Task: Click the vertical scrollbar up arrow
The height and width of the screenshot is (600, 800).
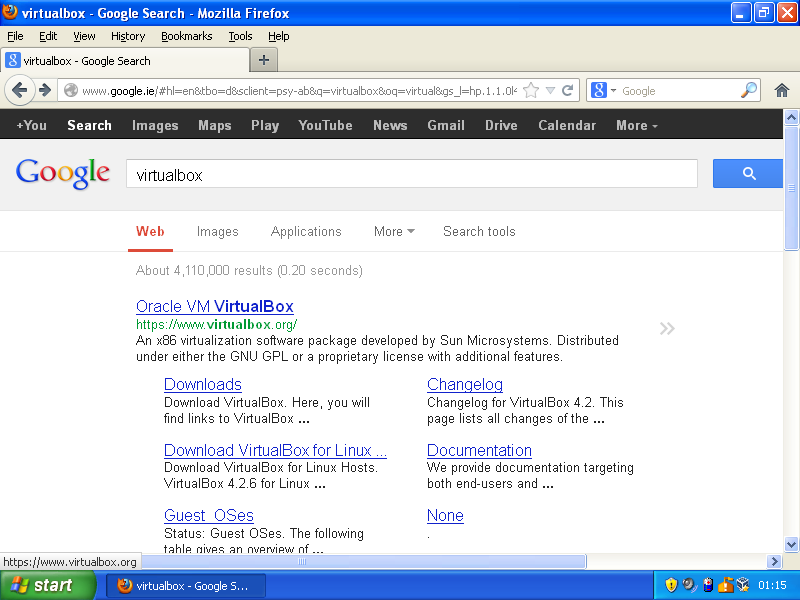Action: pyautogui.click(x=791, y=118)
